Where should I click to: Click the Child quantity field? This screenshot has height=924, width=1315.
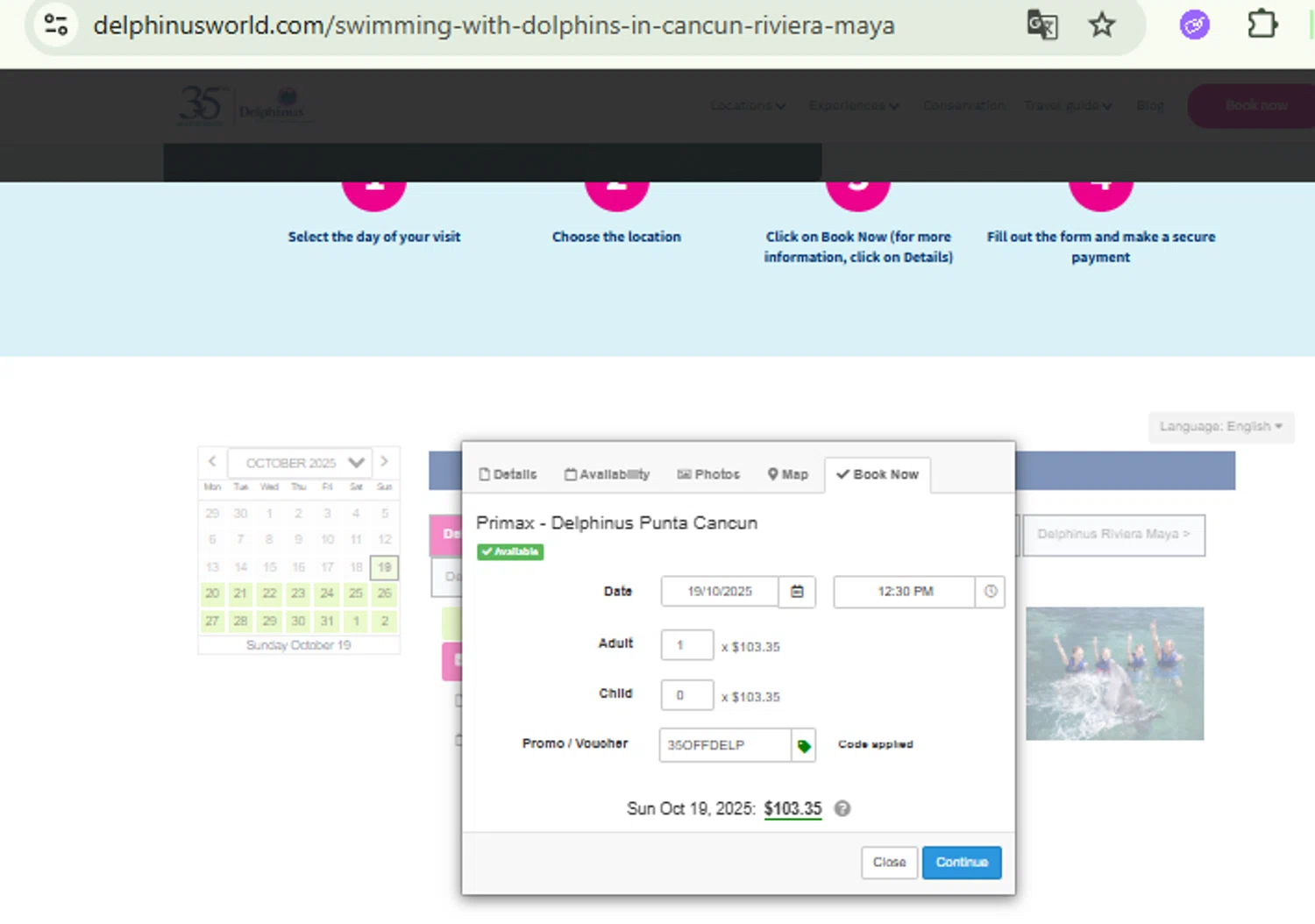687,695
